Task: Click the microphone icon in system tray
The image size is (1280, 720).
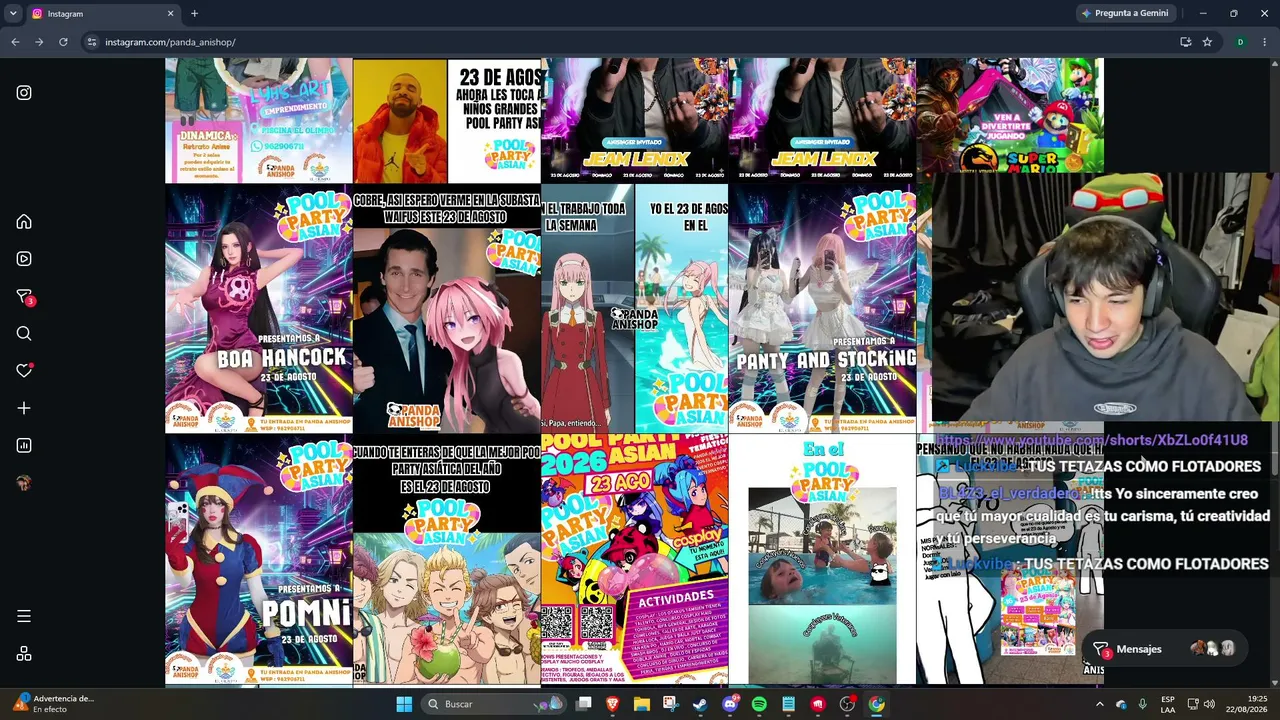Action: (1142, 704)
